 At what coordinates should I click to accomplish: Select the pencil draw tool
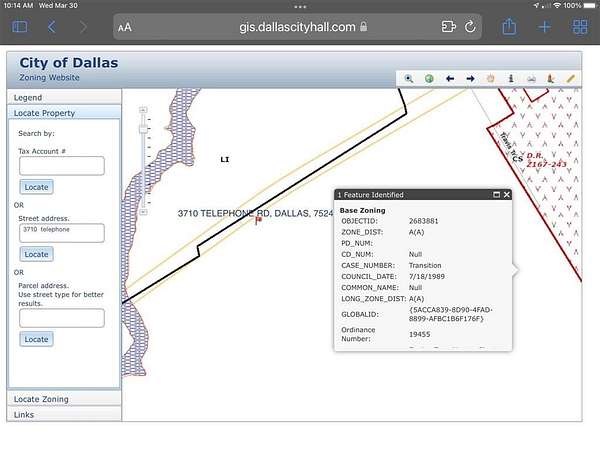pos(571,78)
